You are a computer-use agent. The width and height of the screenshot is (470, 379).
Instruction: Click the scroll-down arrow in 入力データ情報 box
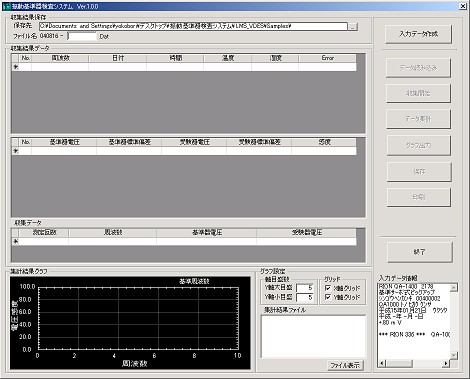(454, 355)
